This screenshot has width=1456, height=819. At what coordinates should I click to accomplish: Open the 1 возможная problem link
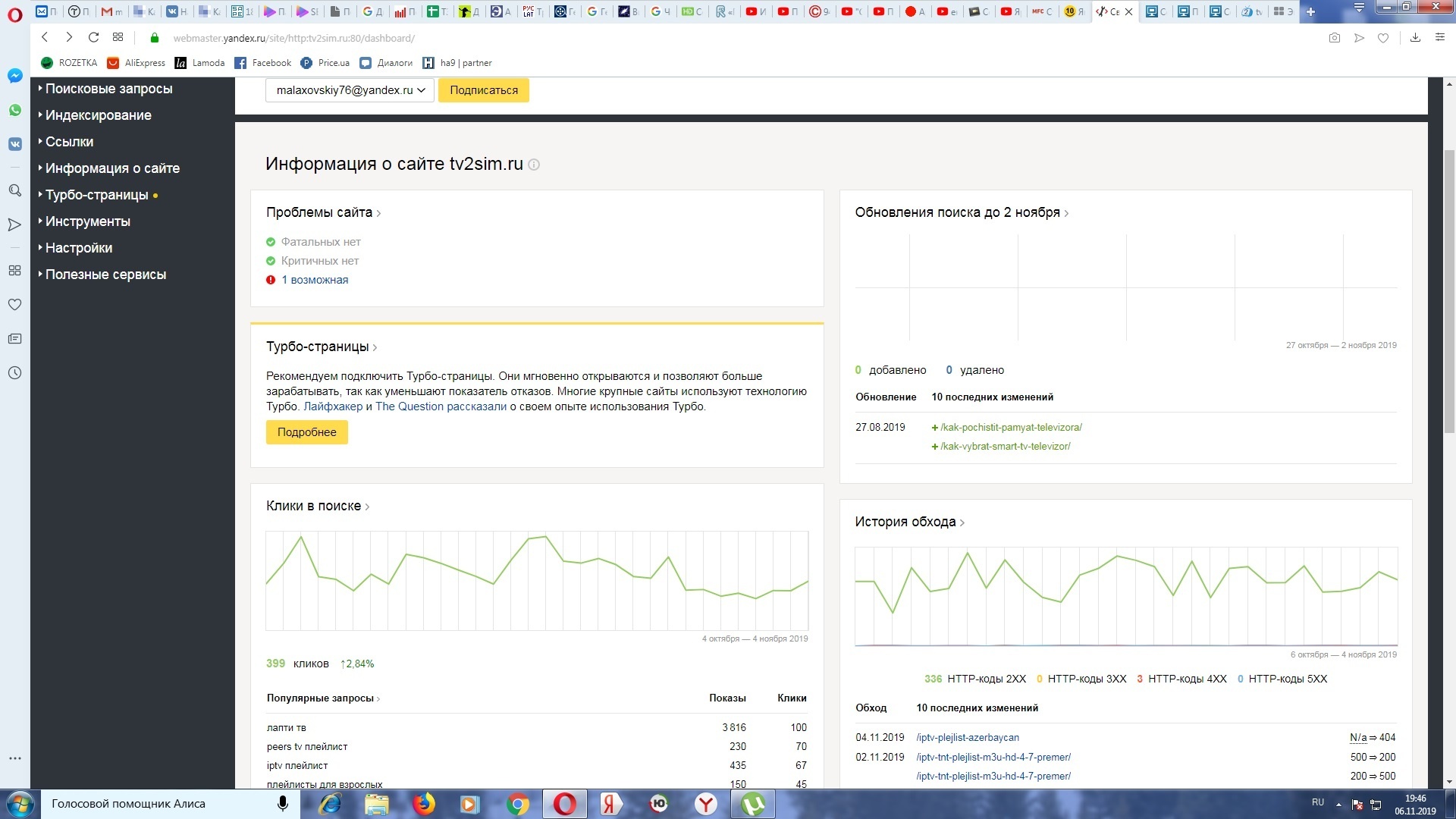coord(315,280)
